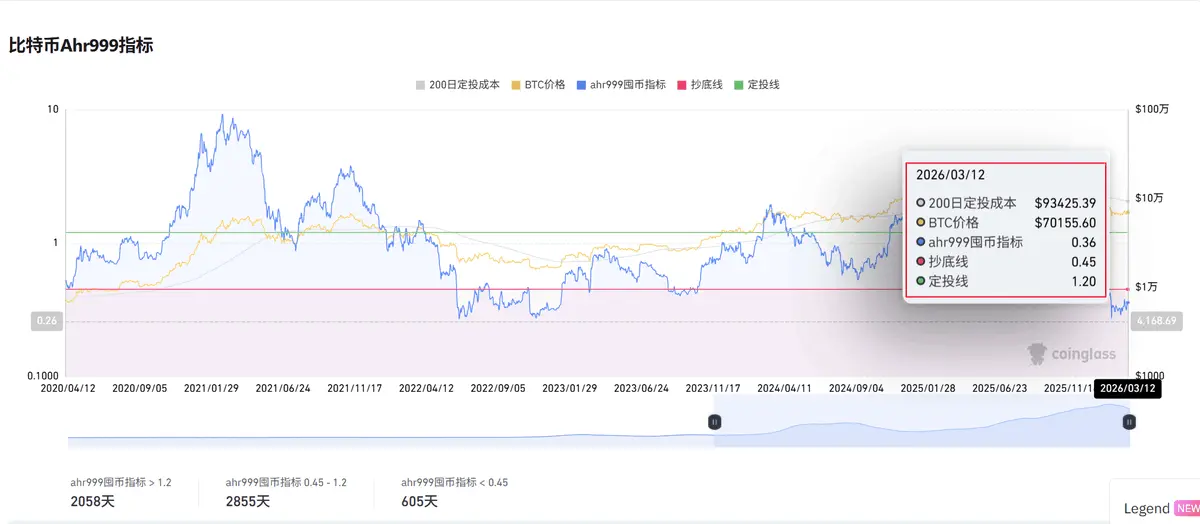Toggle the 定投线 legend series
The image size is (1200, 524).
[x=756, y=85]
